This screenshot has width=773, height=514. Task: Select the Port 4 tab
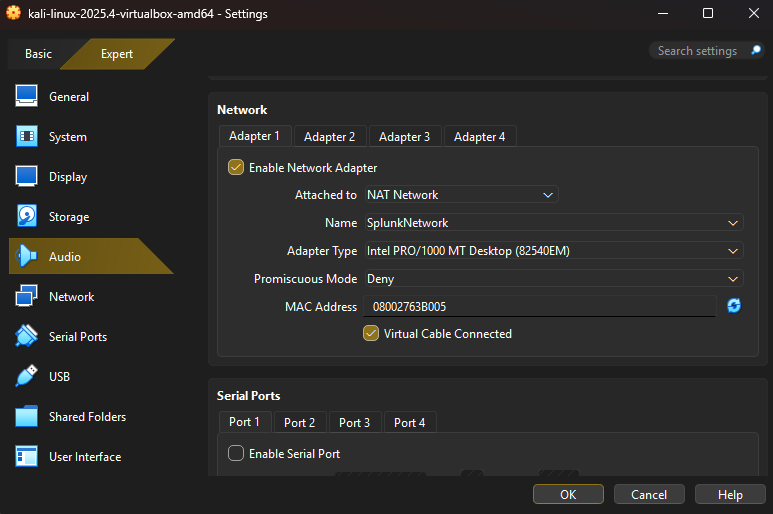(x=410, y=423)
